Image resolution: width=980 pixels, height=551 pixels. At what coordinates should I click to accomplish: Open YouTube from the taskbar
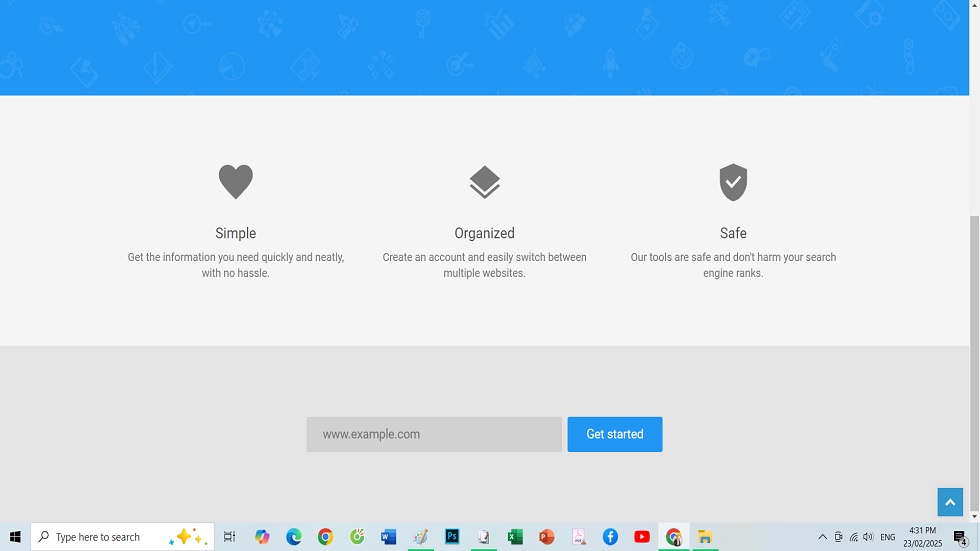(x=642, y=537)
